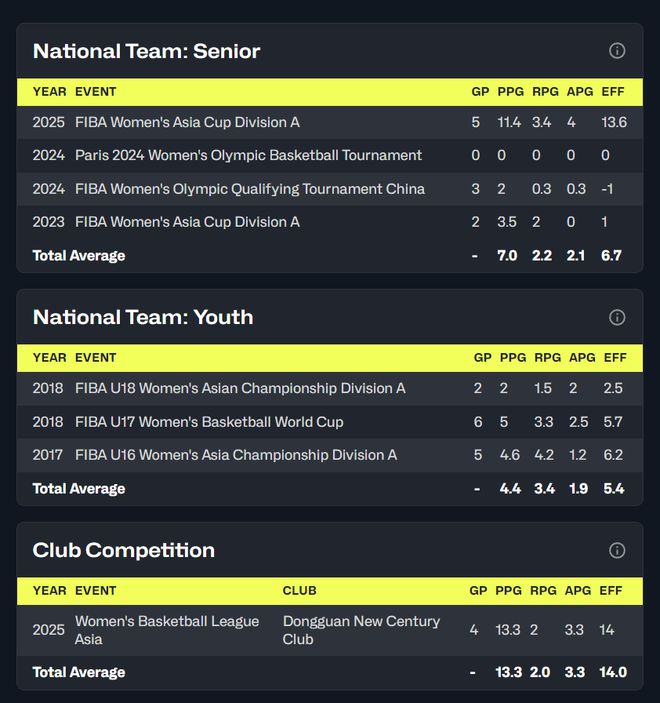Select FIBA U16 Women's Asia Championship Division A
The width and height of the screenshot is (660, 703).
click(236, 455)
